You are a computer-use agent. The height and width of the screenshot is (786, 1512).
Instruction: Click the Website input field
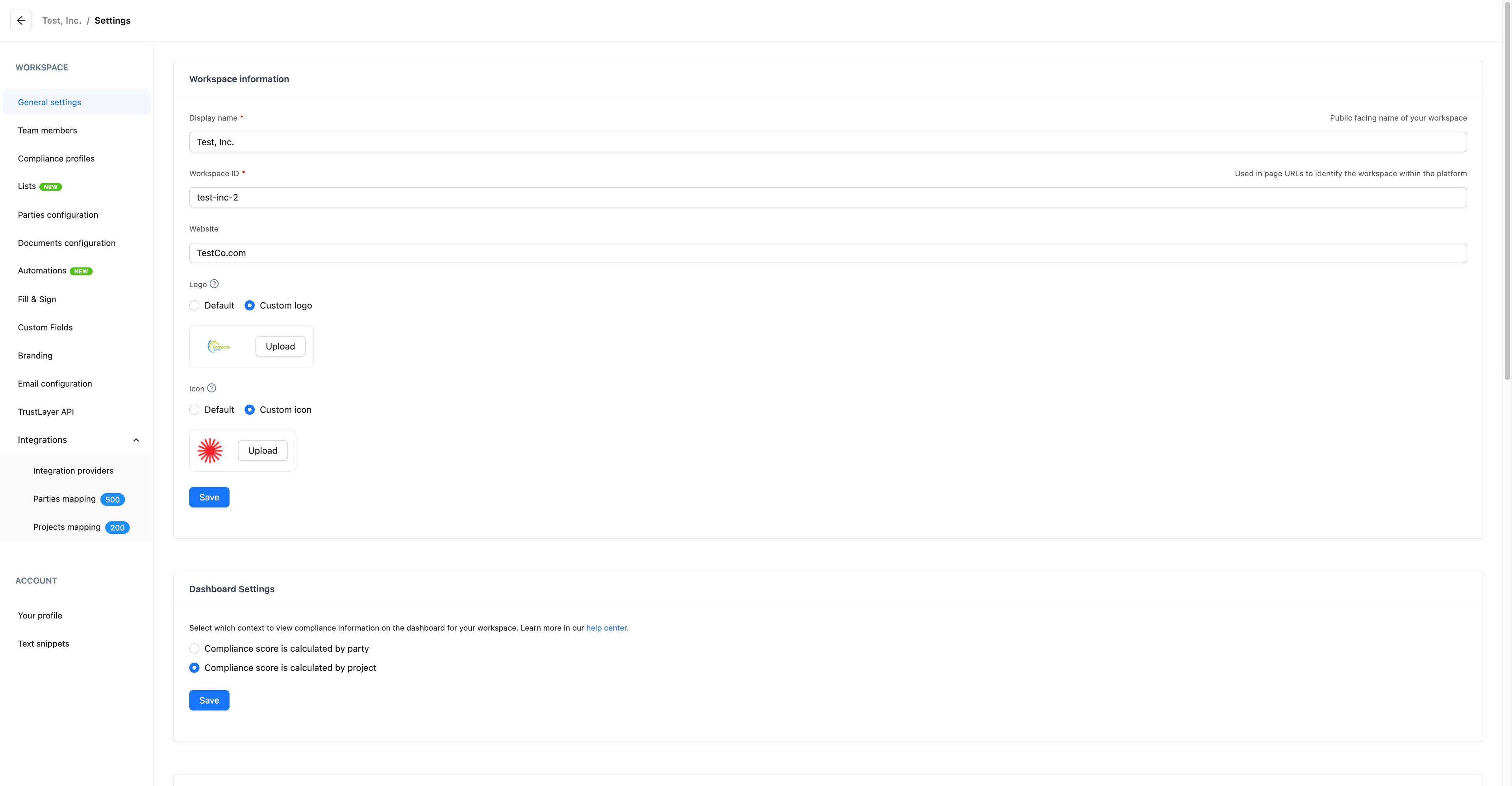828,253
